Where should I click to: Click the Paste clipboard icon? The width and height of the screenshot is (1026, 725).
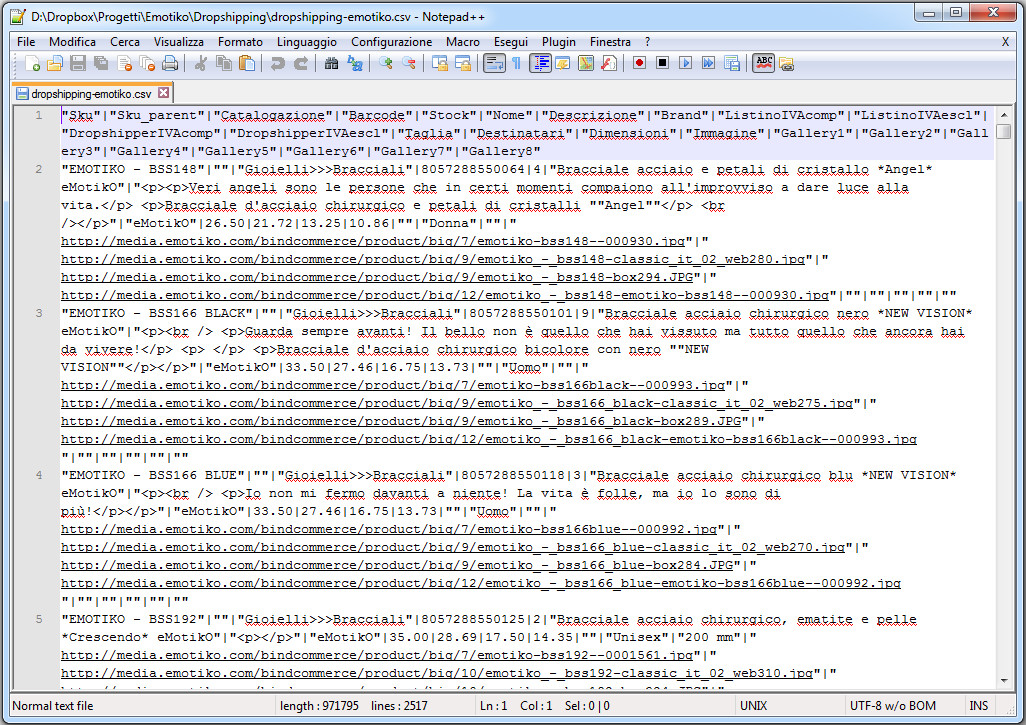pyautogui.click(x=247, y=64)
